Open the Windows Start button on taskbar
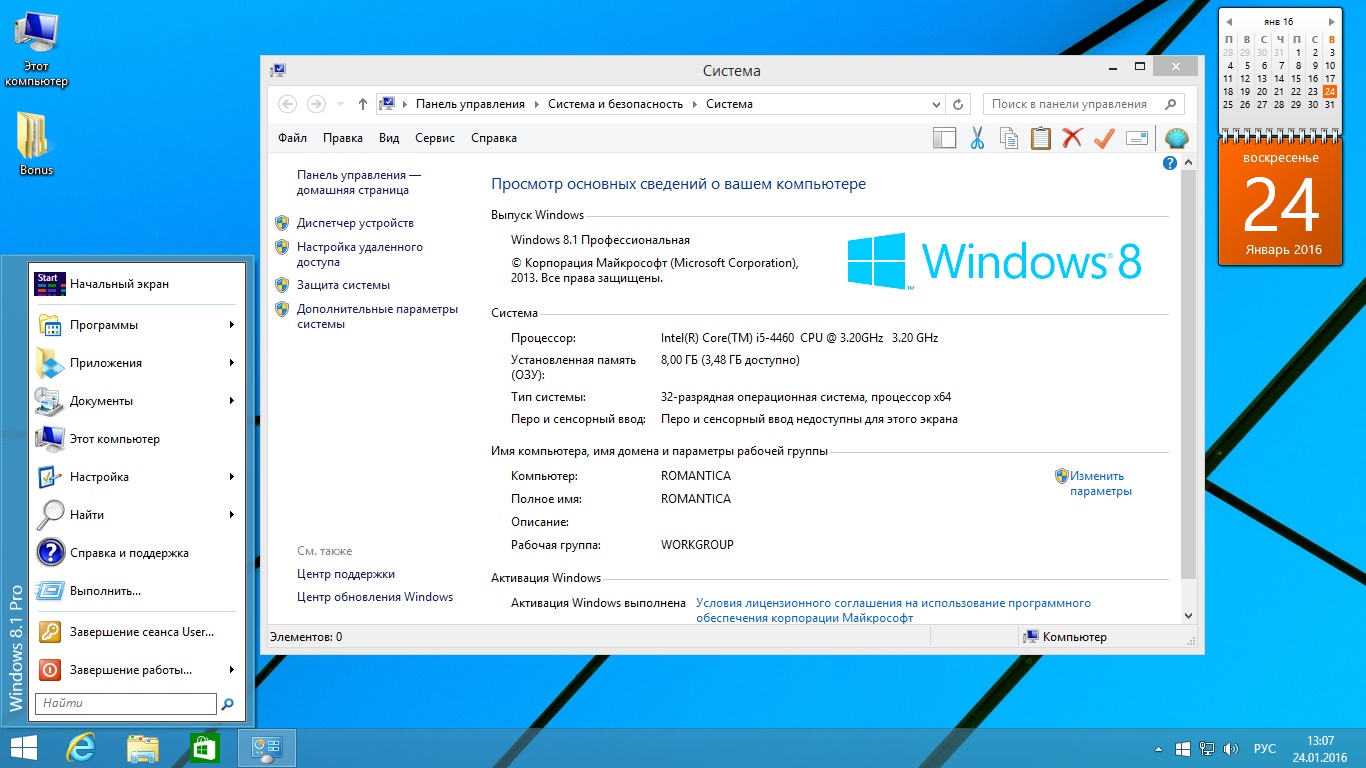The height and width of the screenshot is (768, 1366). pyautogui.click(x=24, y=748)
